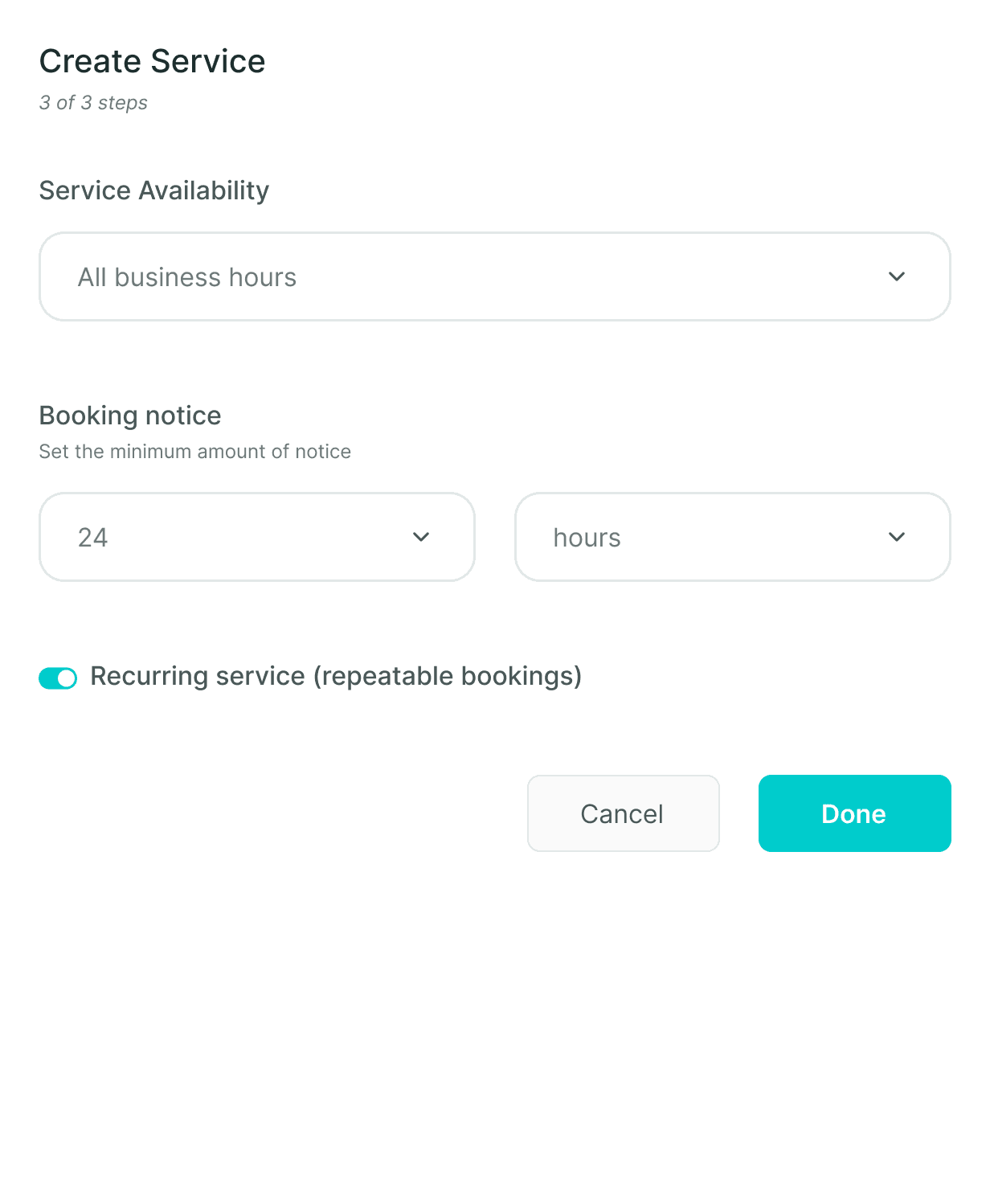Open the All business hours dropdown
Viewport: 990px width, 1204px height.
coord(495,276)
